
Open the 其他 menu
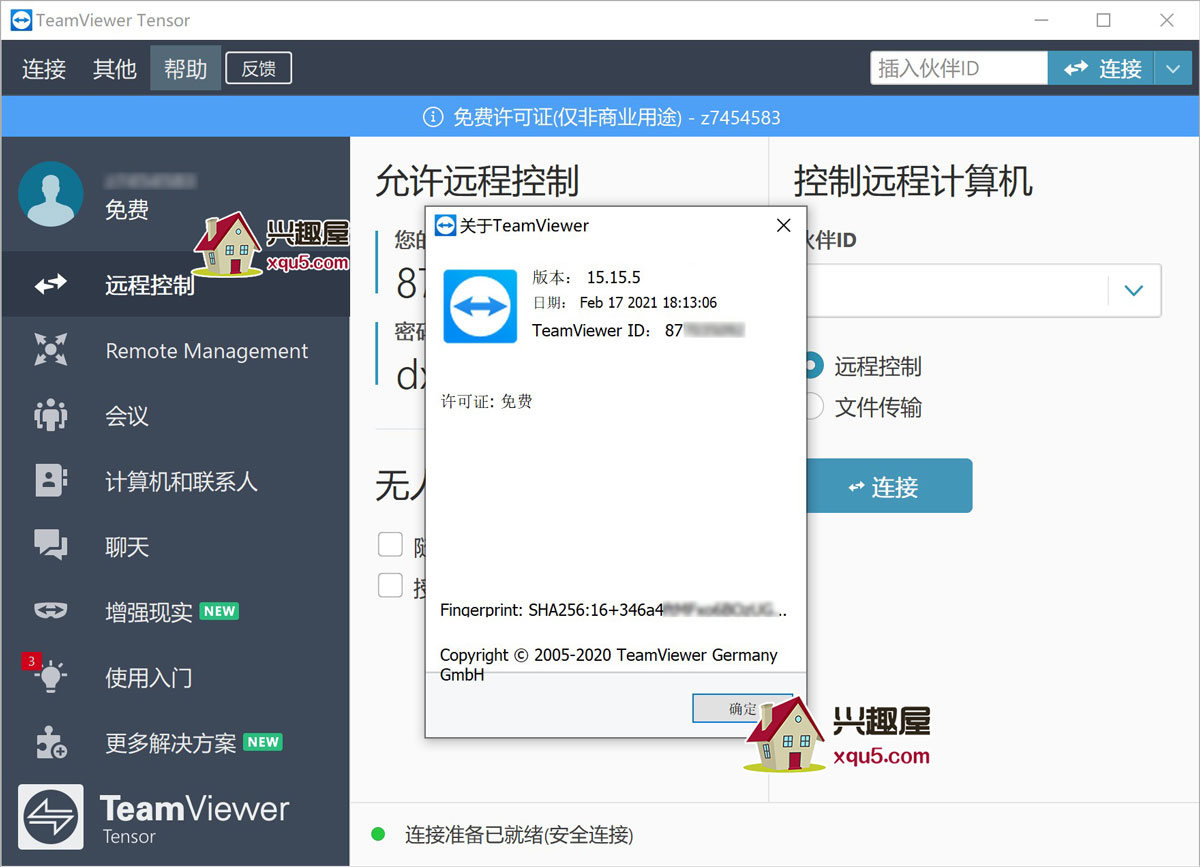114,69
